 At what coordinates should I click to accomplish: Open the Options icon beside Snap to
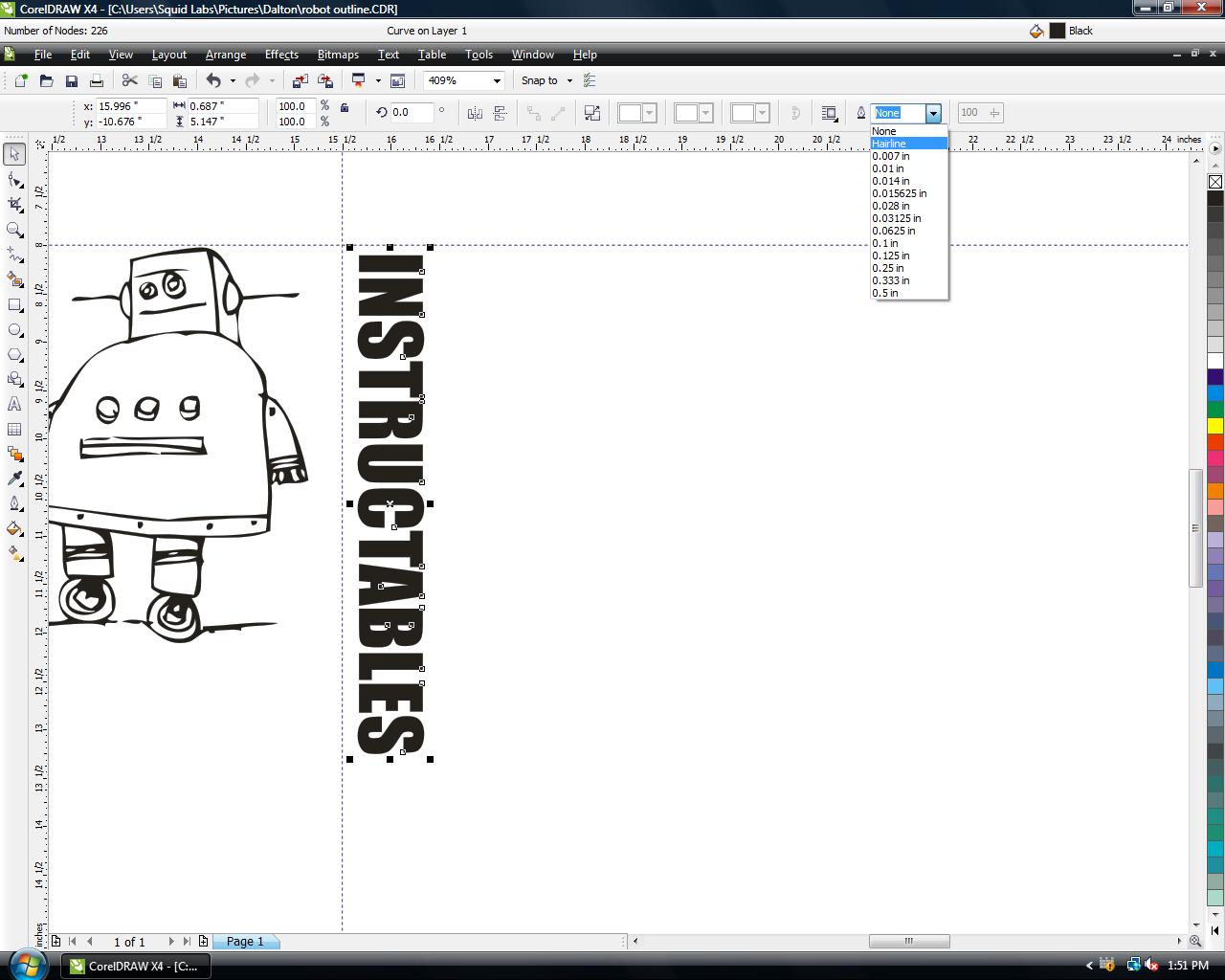coord(590,81)
